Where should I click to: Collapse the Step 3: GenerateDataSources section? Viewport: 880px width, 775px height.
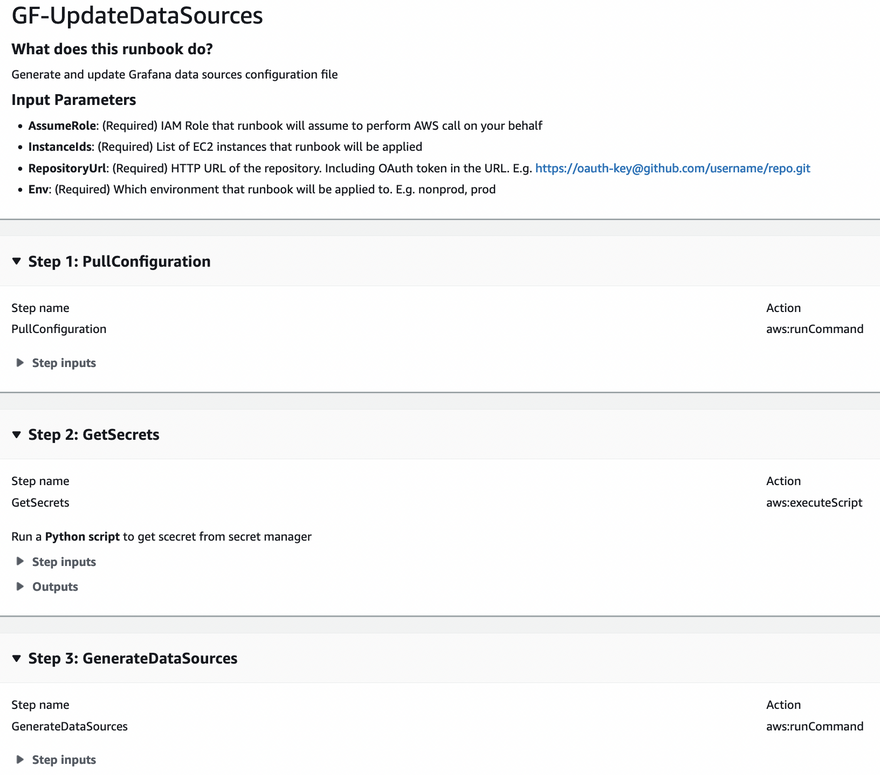pos(17,659)
